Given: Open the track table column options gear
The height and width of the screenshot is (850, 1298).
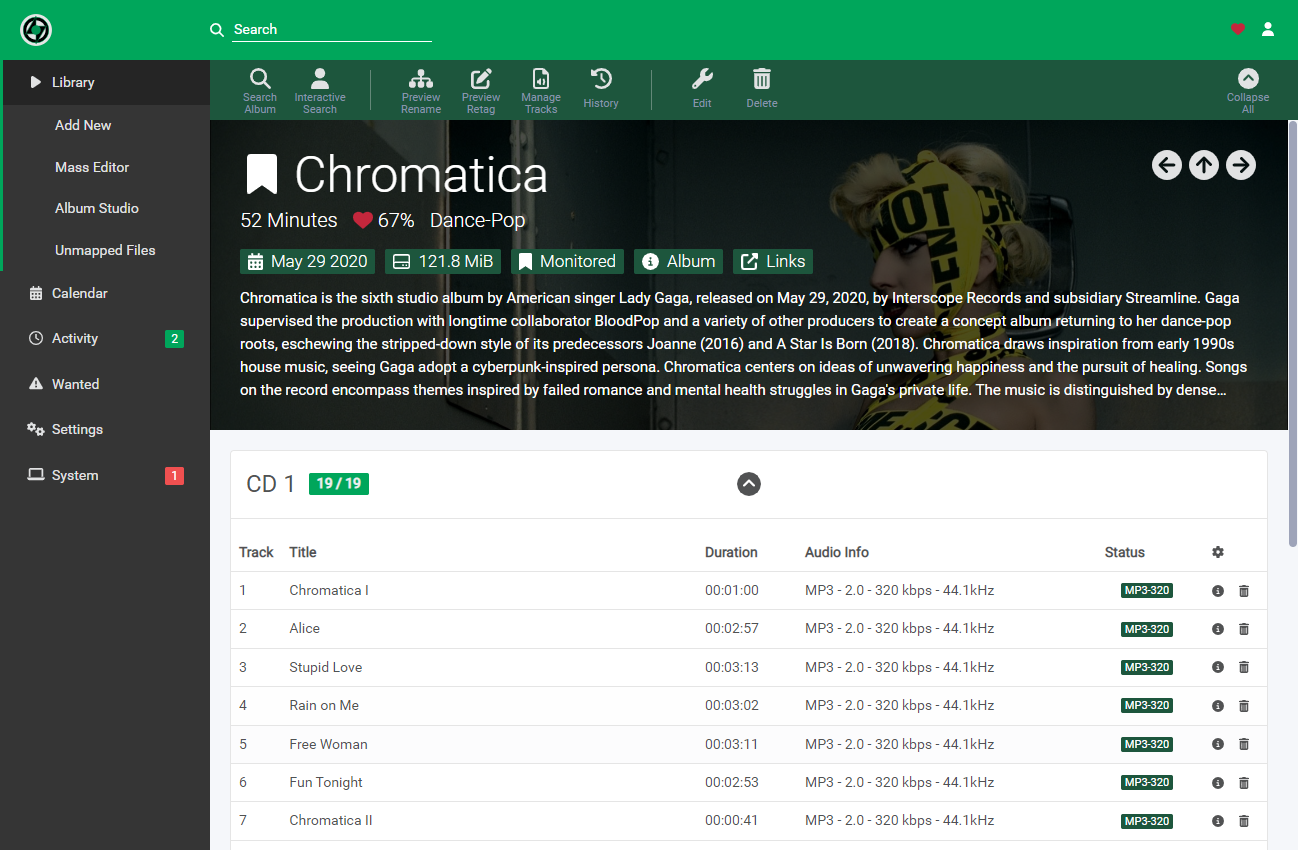Looking at the screenshot, I should pos(1217,552).
